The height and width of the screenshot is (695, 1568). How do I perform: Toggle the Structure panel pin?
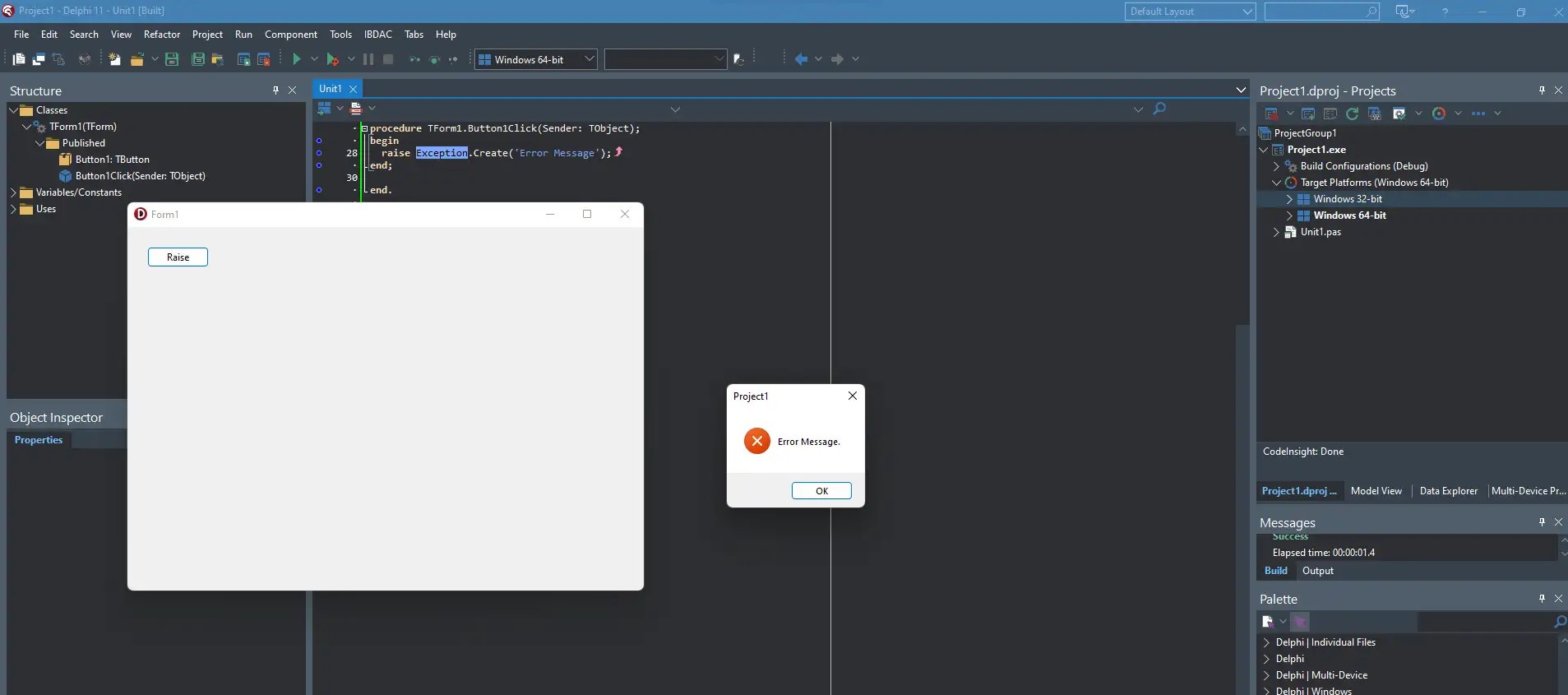(275, 90)
